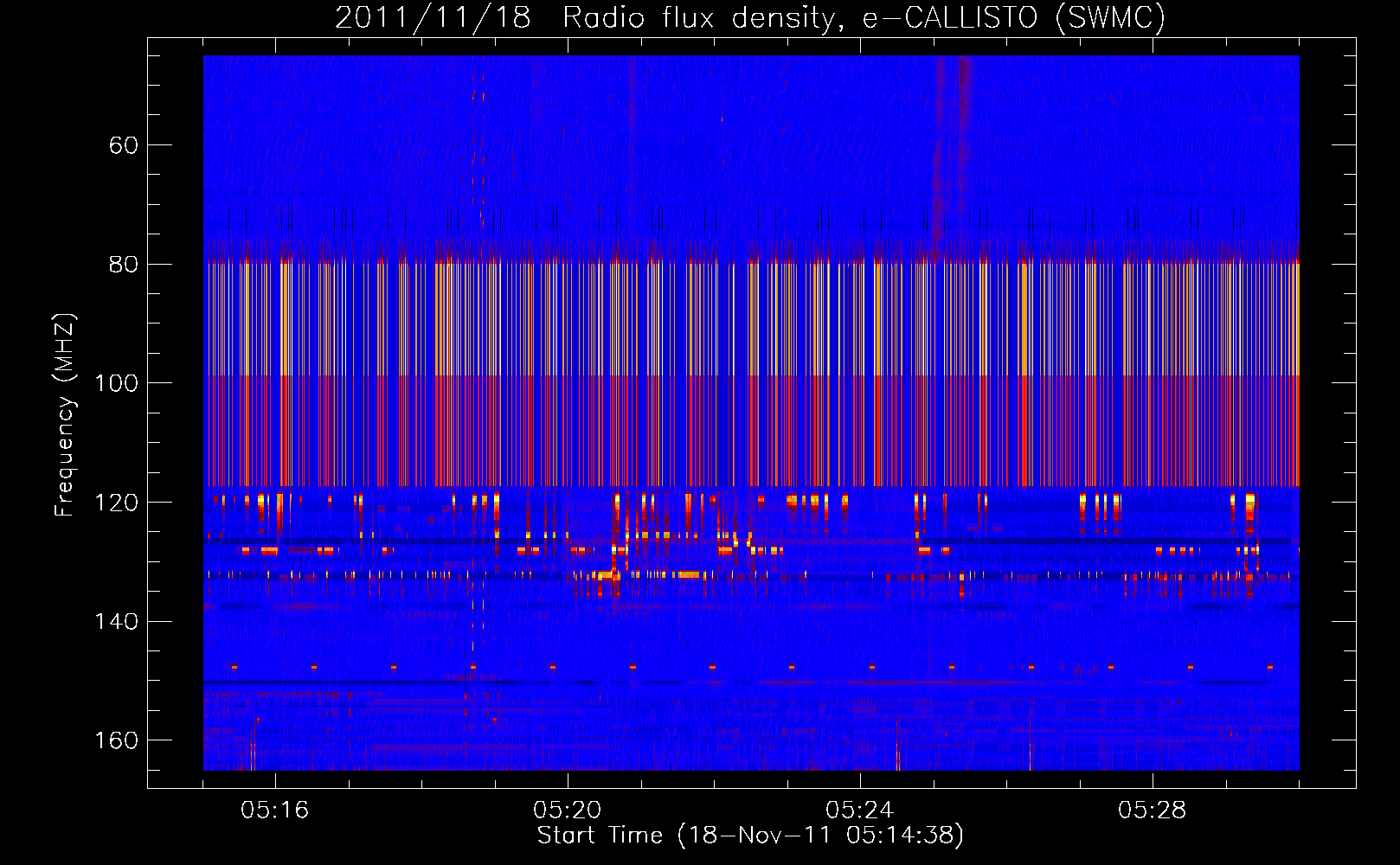Click the 160 frequency tick label

tap(117, 740)
